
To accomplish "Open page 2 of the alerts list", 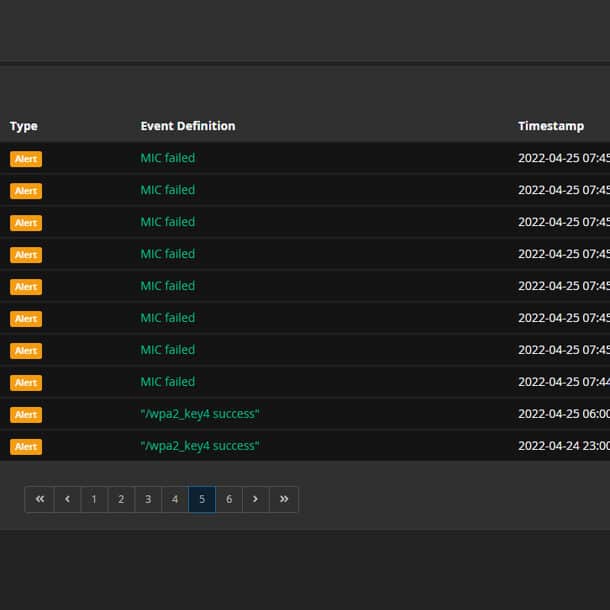I will tap(121, 499).
